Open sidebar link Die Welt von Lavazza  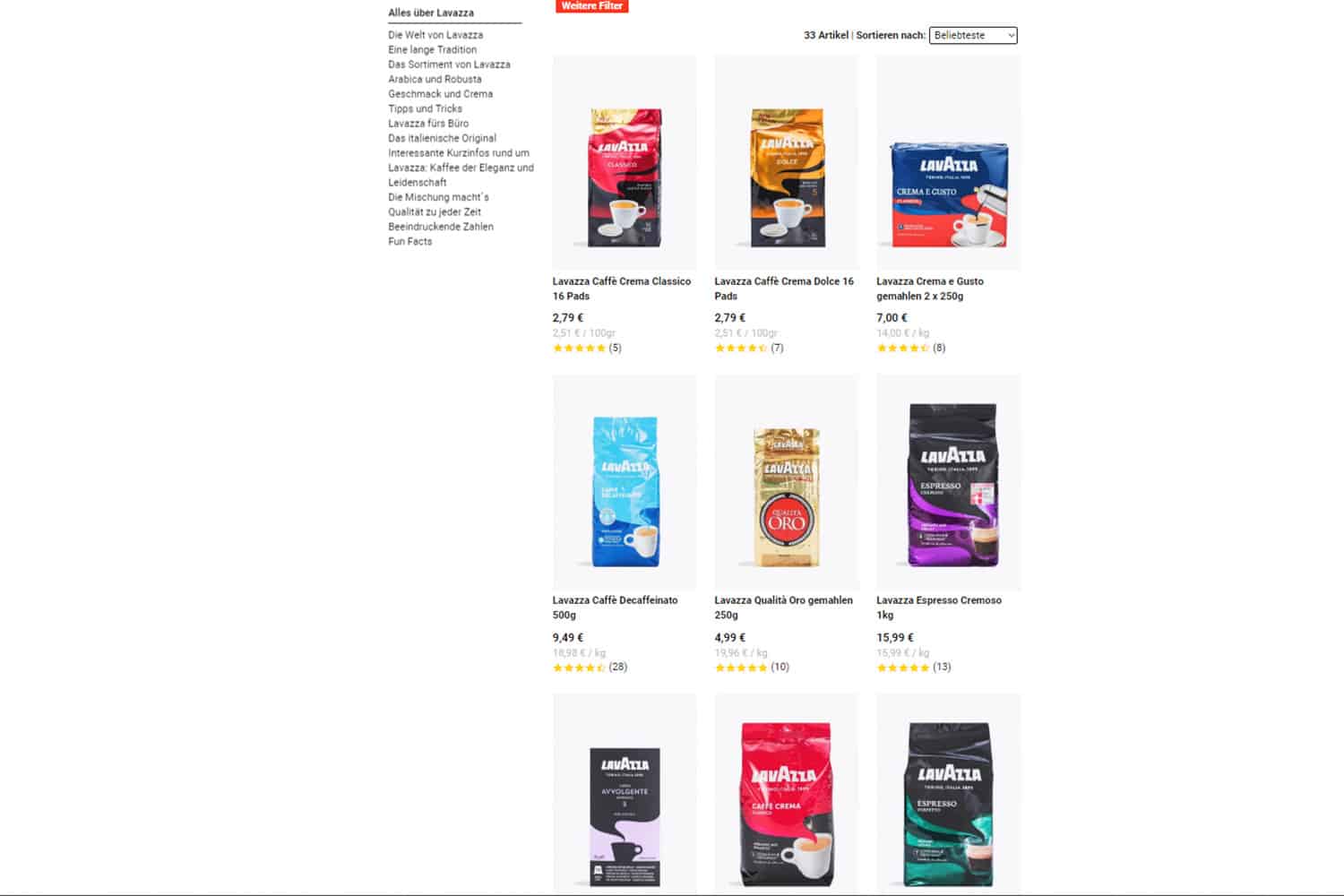click(x=435, y=35)
